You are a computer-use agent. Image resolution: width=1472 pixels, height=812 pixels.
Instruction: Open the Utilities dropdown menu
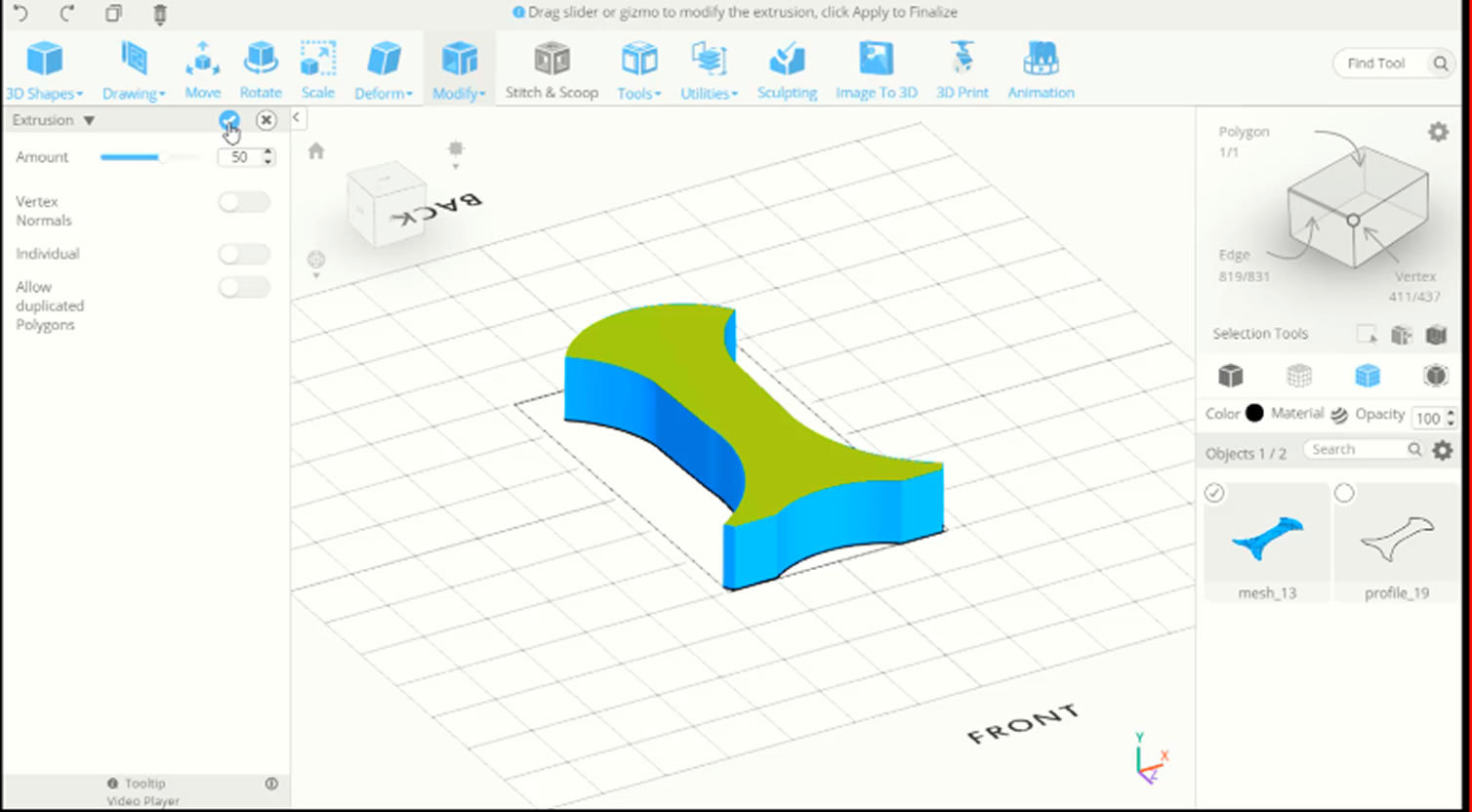tap(709, 70)
